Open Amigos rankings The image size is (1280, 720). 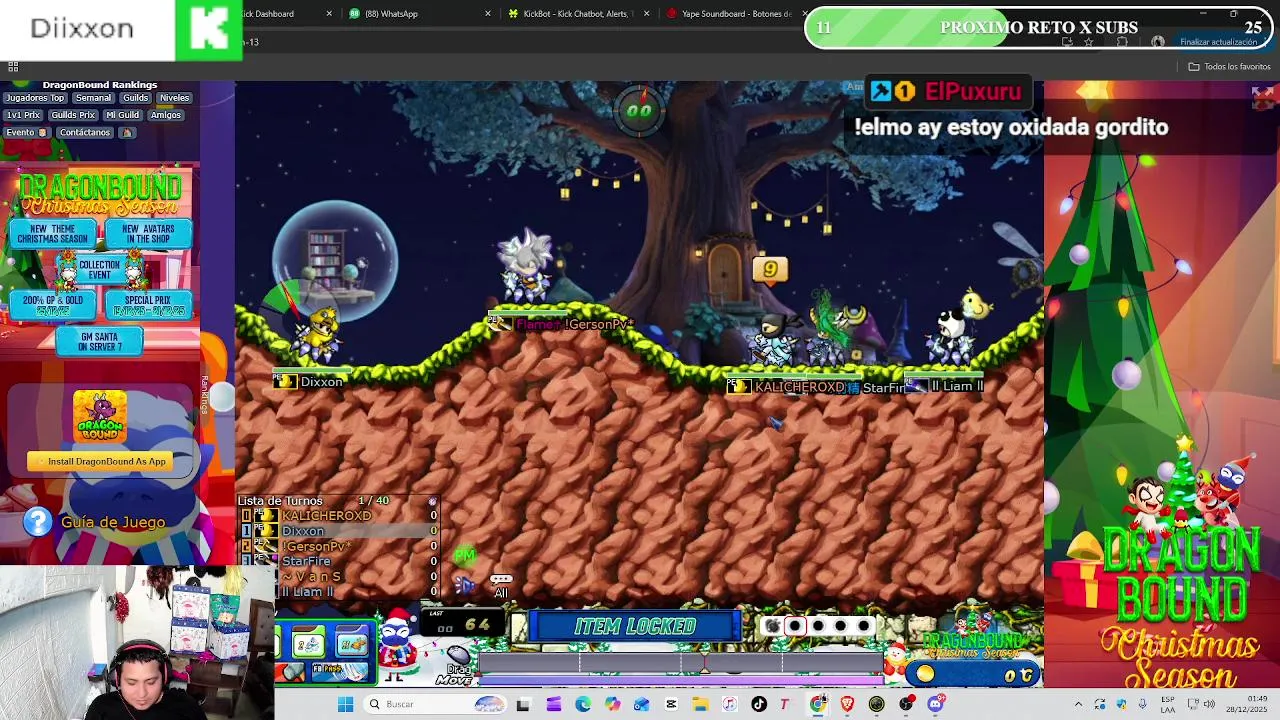[166, 115]
